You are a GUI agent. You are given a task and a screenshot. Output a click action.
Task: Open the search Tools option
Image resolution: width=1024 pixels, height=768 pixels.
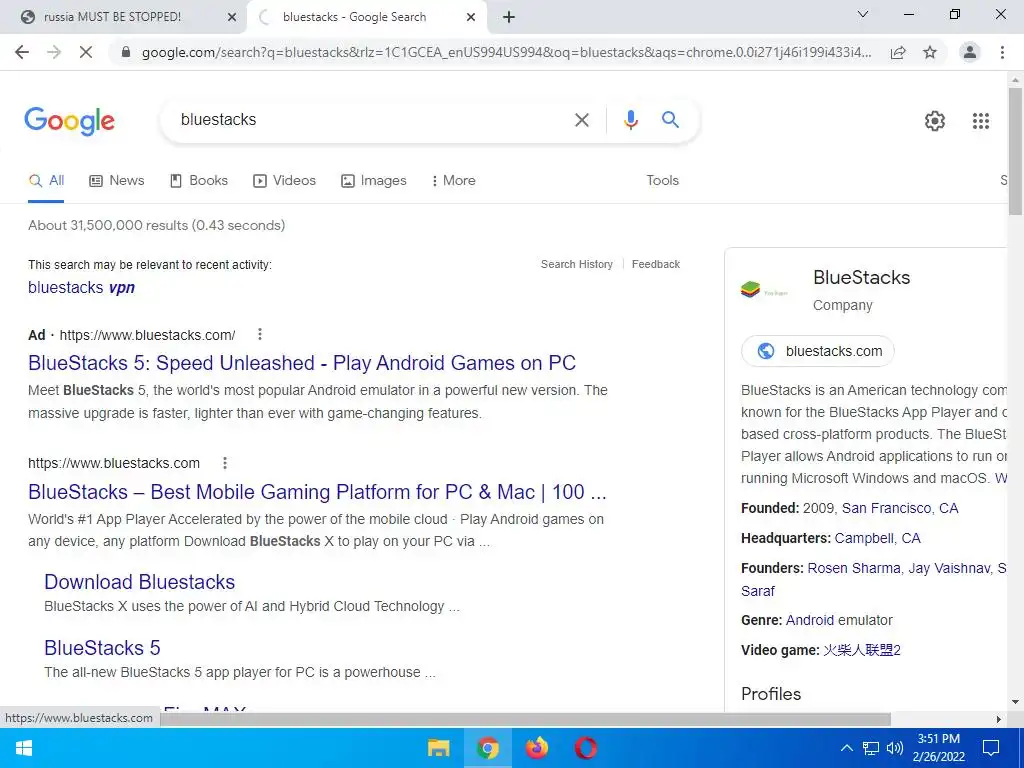[x=662, y=180]
